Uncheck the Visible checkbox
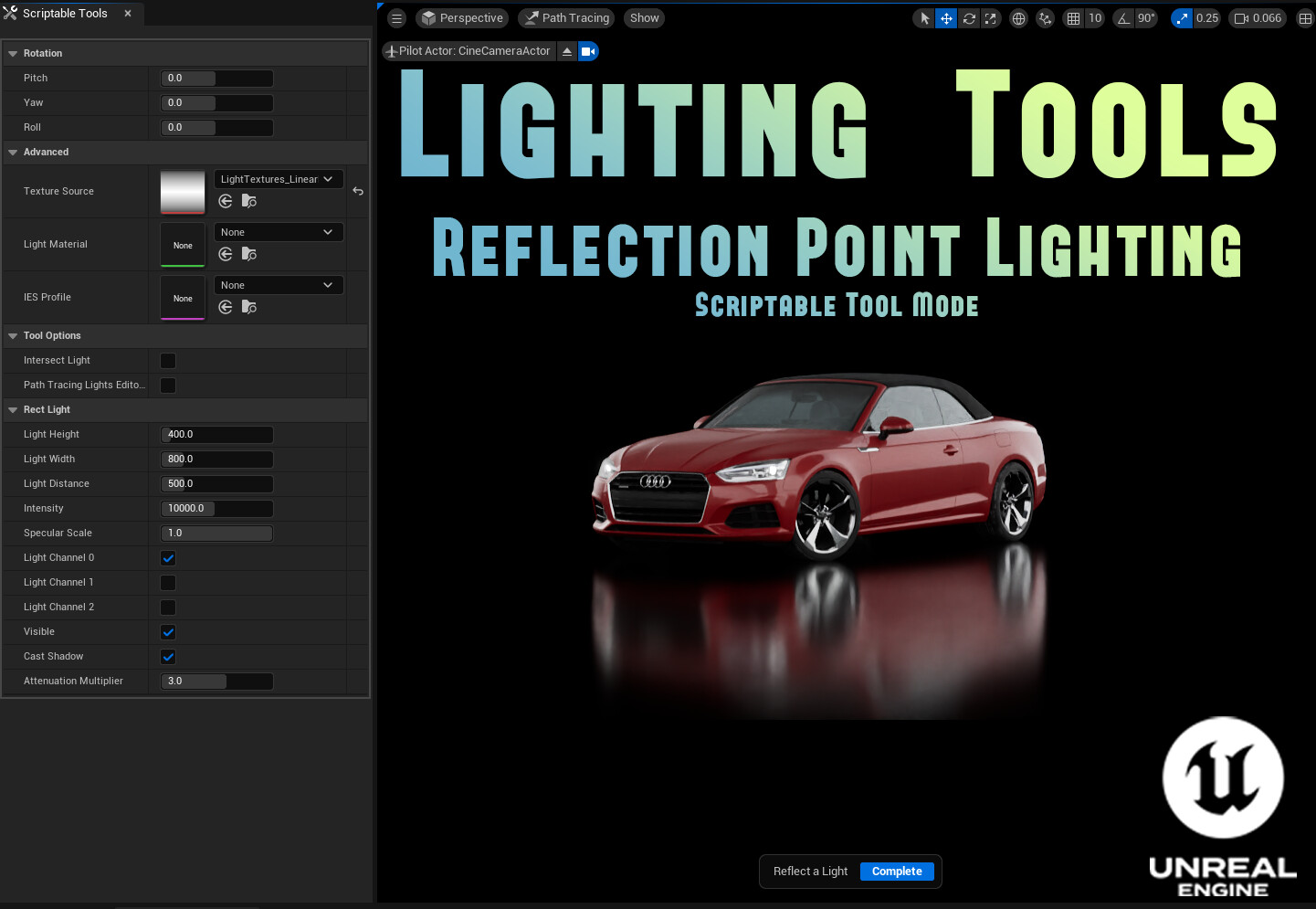 point(168,632)
